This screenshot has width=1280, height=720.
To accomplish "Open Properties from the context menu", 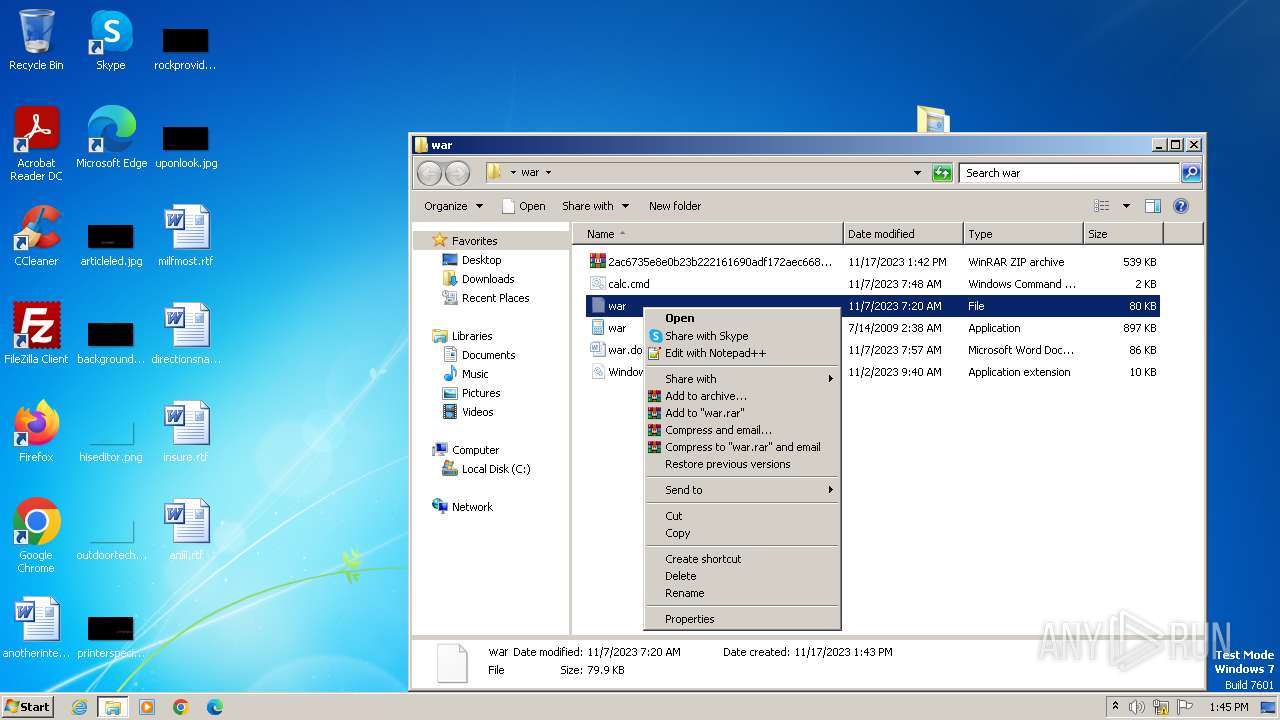I will (741, 619).
